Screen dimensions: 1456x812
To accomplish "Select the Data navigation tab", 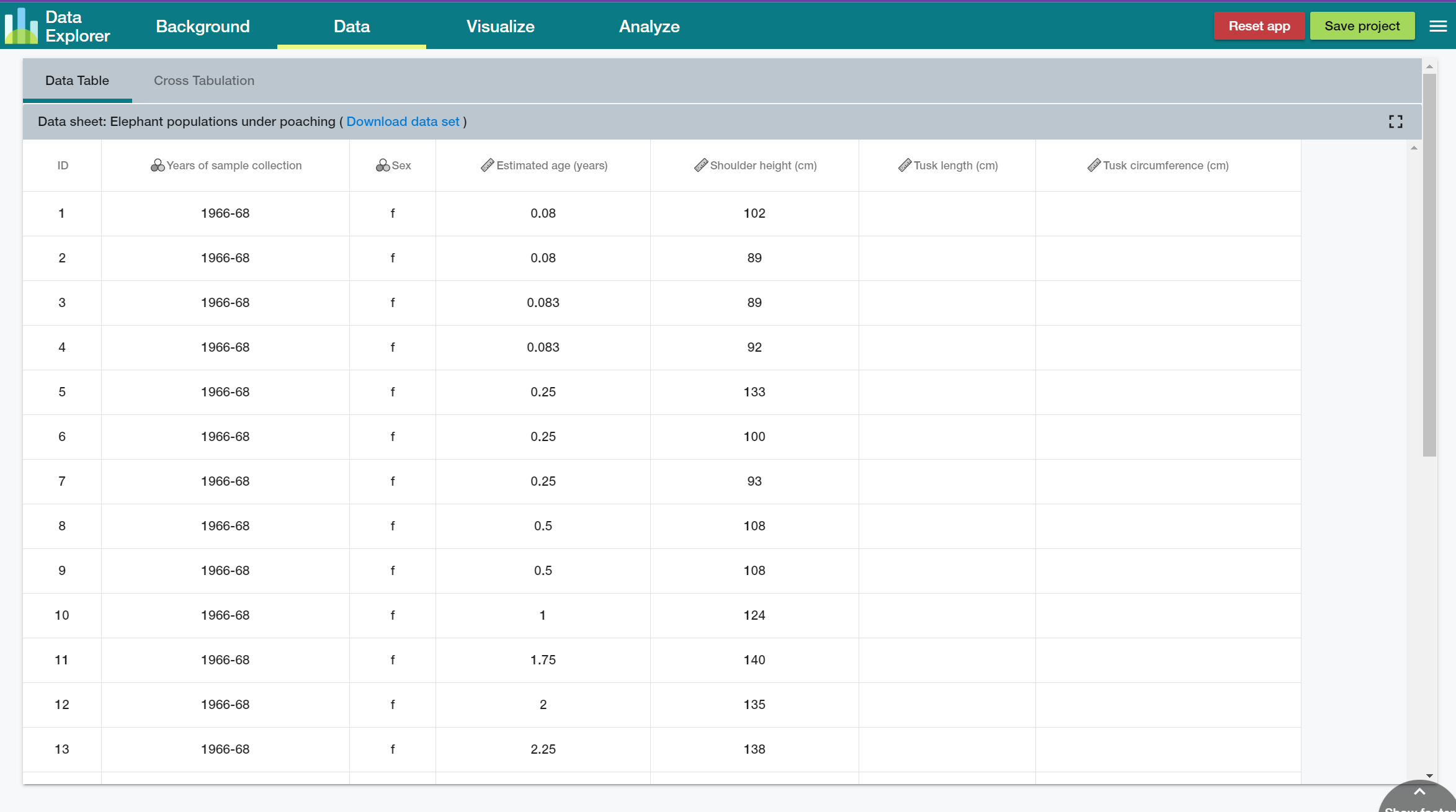I will click(352, 26).
